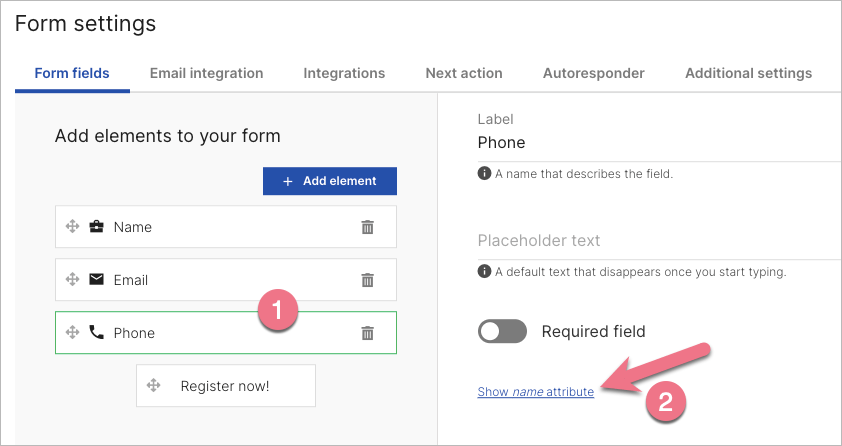Delete the Email field with trash icon
The height and width of the screenshot is (446, 842).
point(367,280)
